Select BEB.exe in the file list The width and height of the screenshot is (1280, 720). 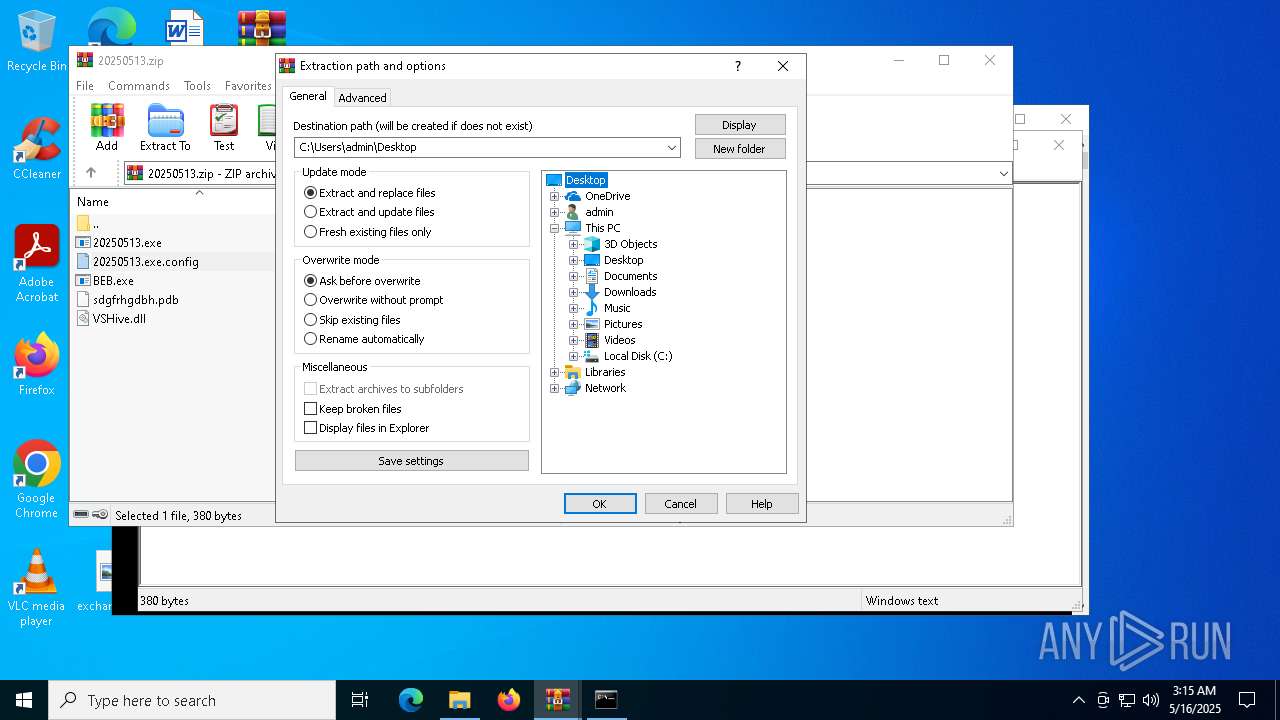pos(113,281)
